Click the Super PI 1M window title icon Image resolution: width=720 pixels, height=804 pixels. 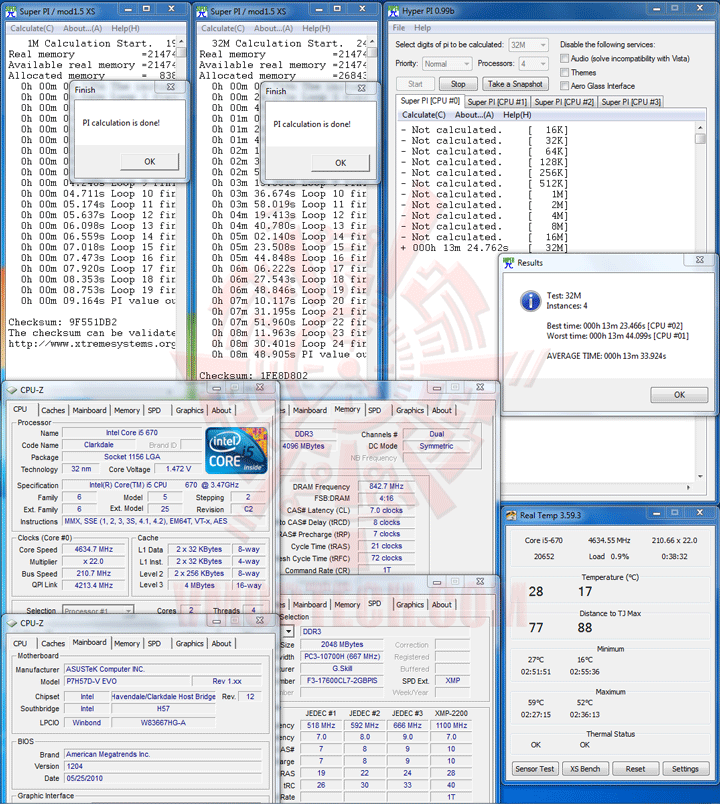pos(11,11)
